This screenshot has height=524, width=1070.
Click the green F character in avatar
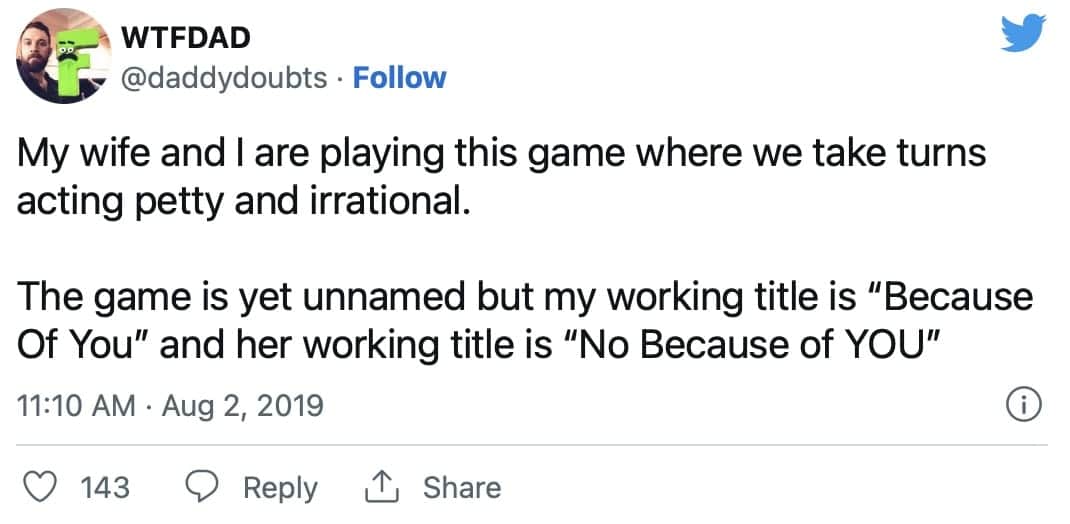coord(77,61)
